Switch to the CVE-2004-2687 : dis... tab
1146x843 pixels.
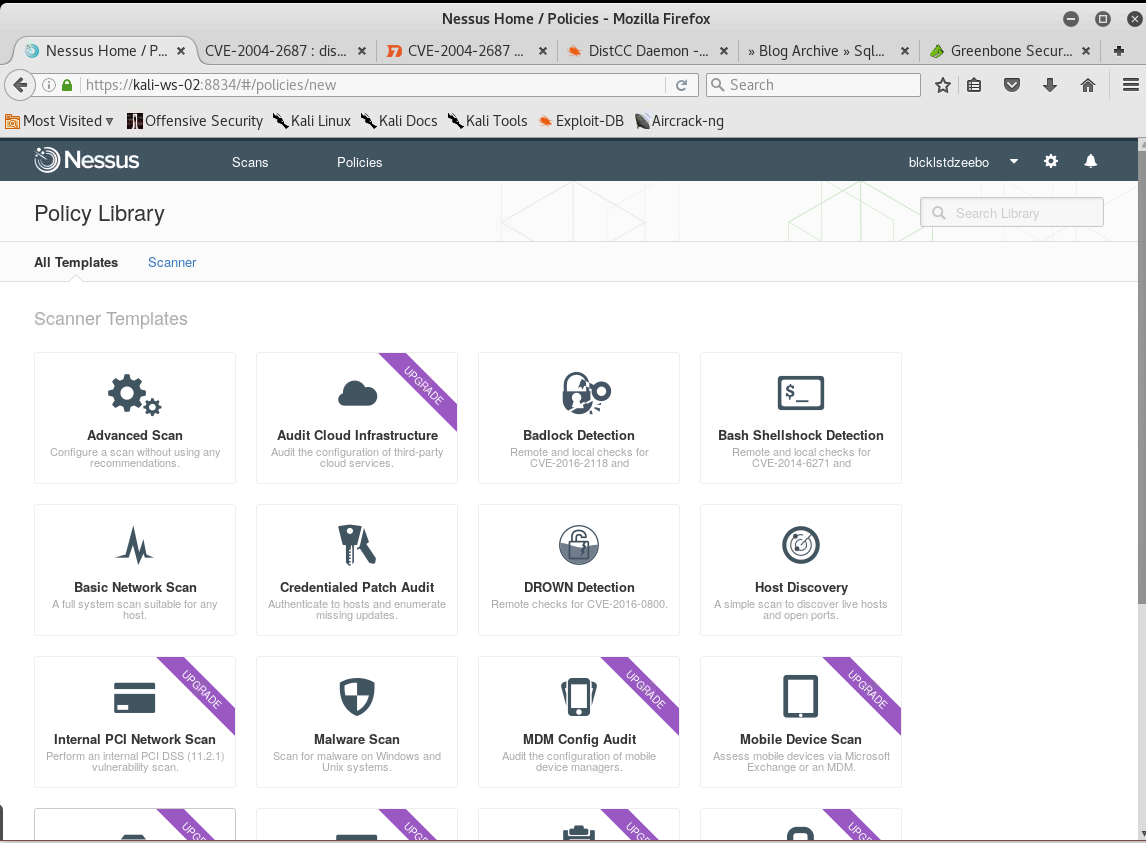pyautogui.click(x=284, y=50)
